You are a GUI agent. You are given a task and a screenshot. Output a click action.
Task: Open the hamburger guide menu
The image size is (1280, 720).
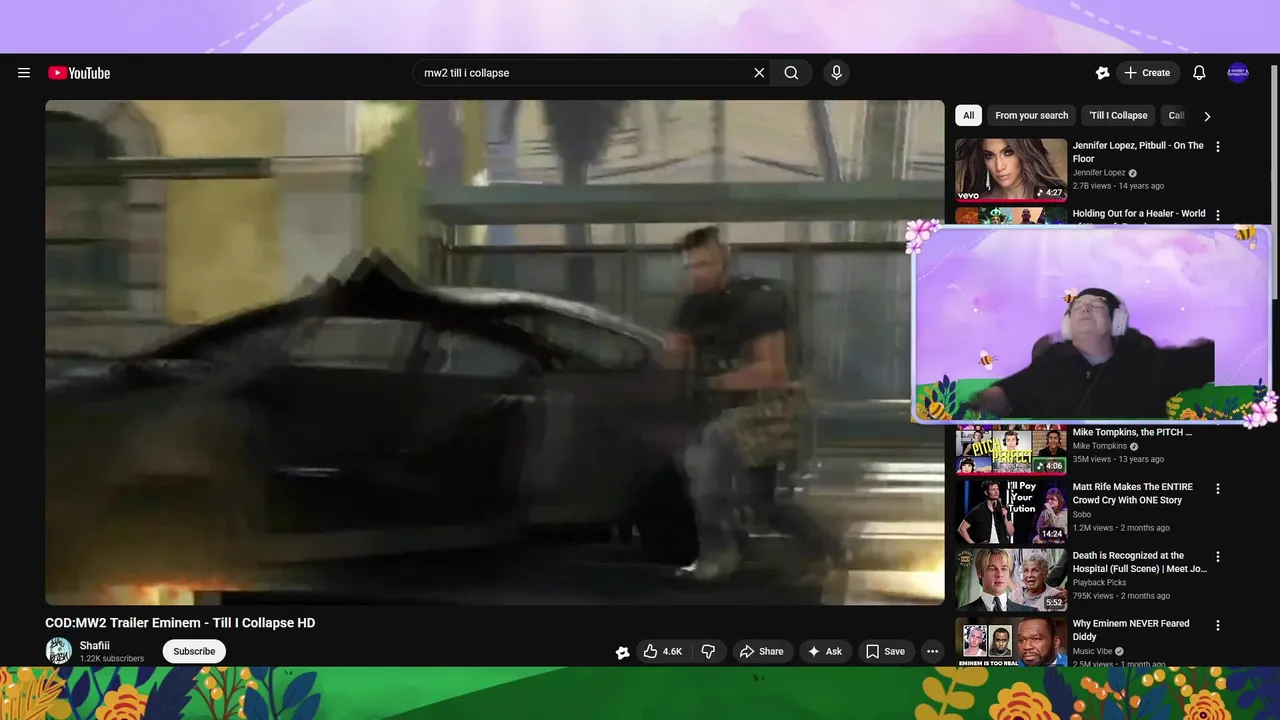click(x=24, y=73)
